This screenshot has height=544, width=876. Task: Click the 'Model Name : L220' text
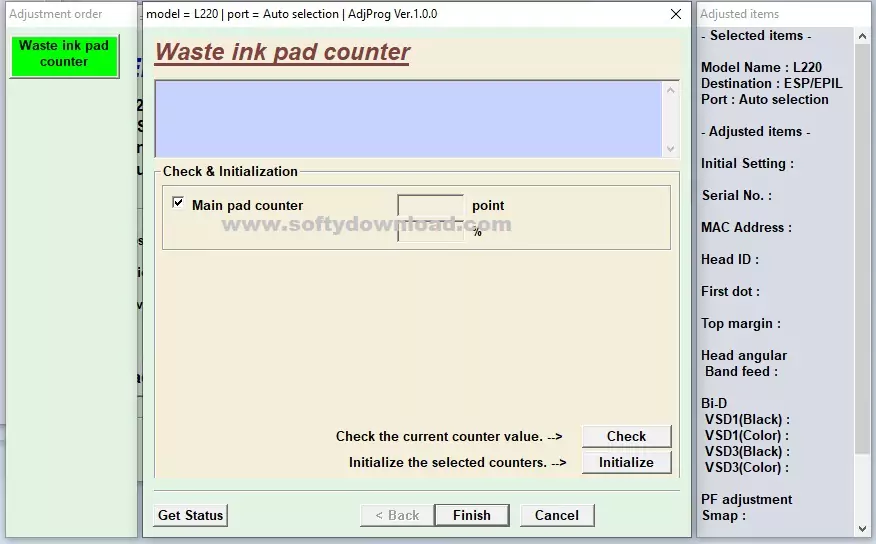point(761,68)
